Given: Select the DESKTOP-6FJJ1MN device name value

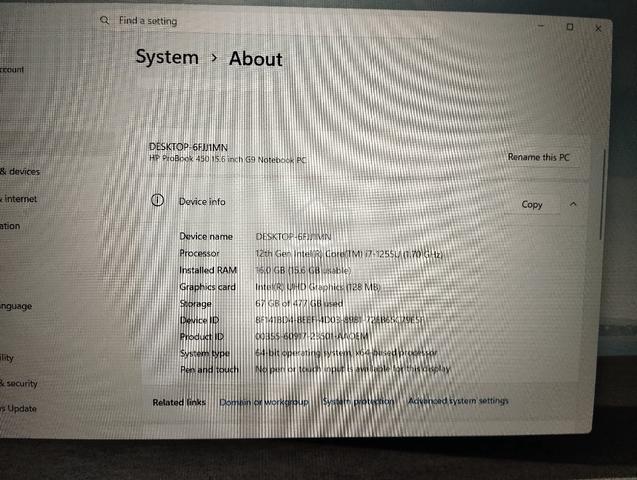Looking at the screenshot, I should (293, 236).
